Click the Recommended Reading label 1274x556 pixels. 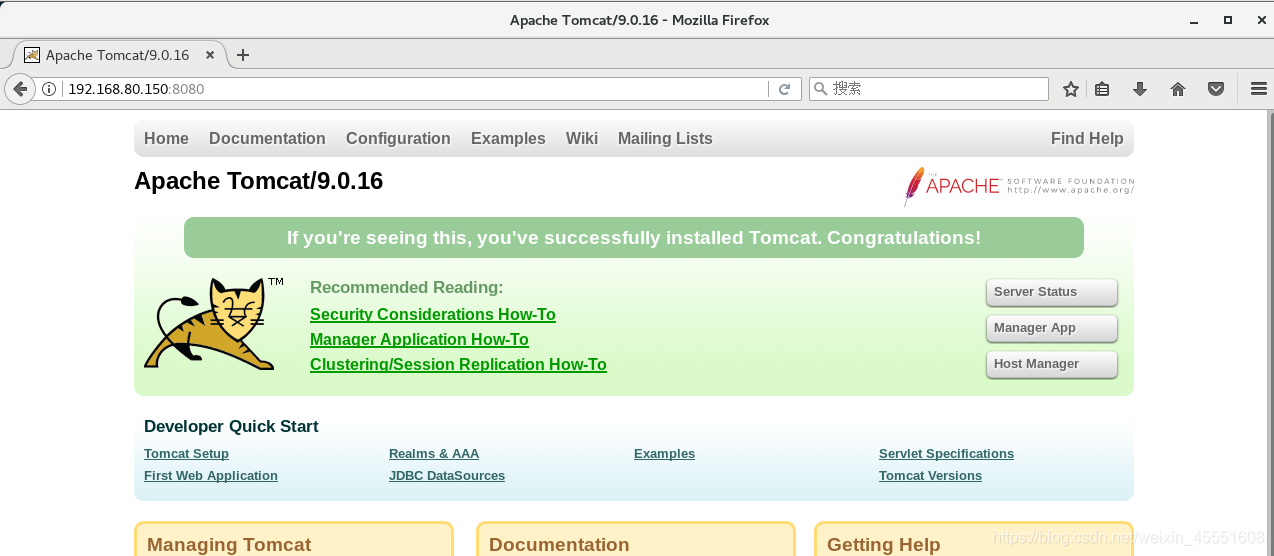click(x=407, y=288)
